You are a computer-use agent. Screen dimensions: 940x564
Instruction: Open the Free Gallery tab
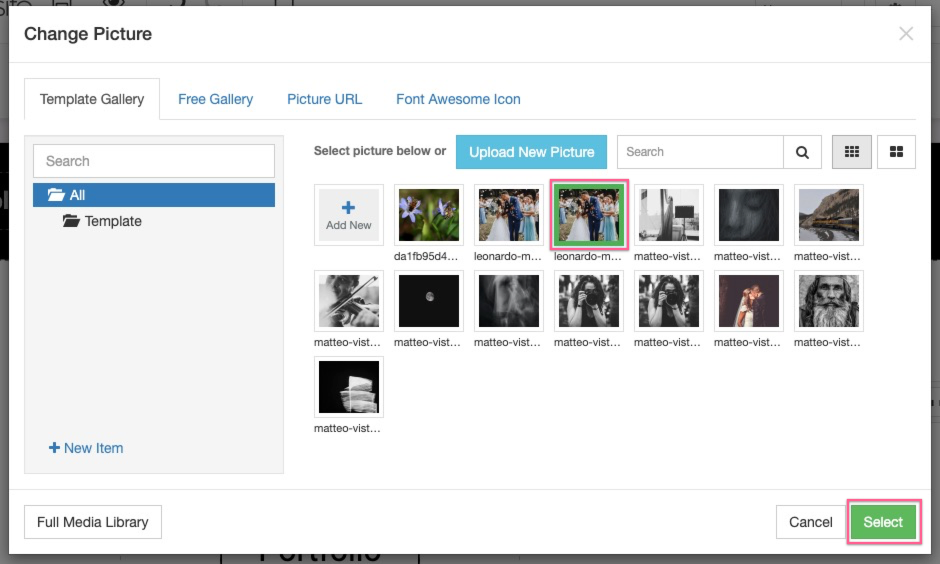[215, 99]
